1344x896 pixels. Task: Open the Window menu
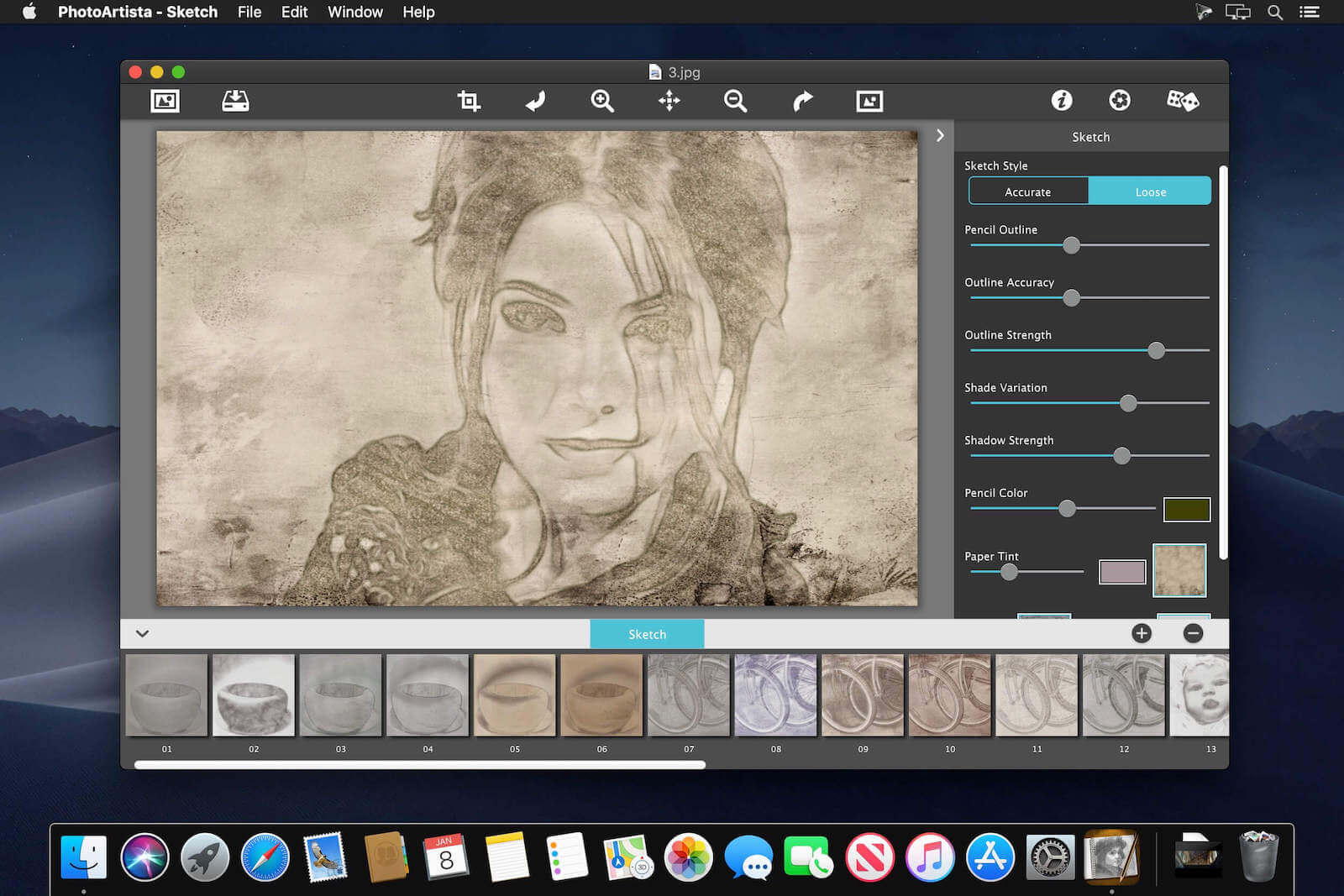(x=354, y=12)
